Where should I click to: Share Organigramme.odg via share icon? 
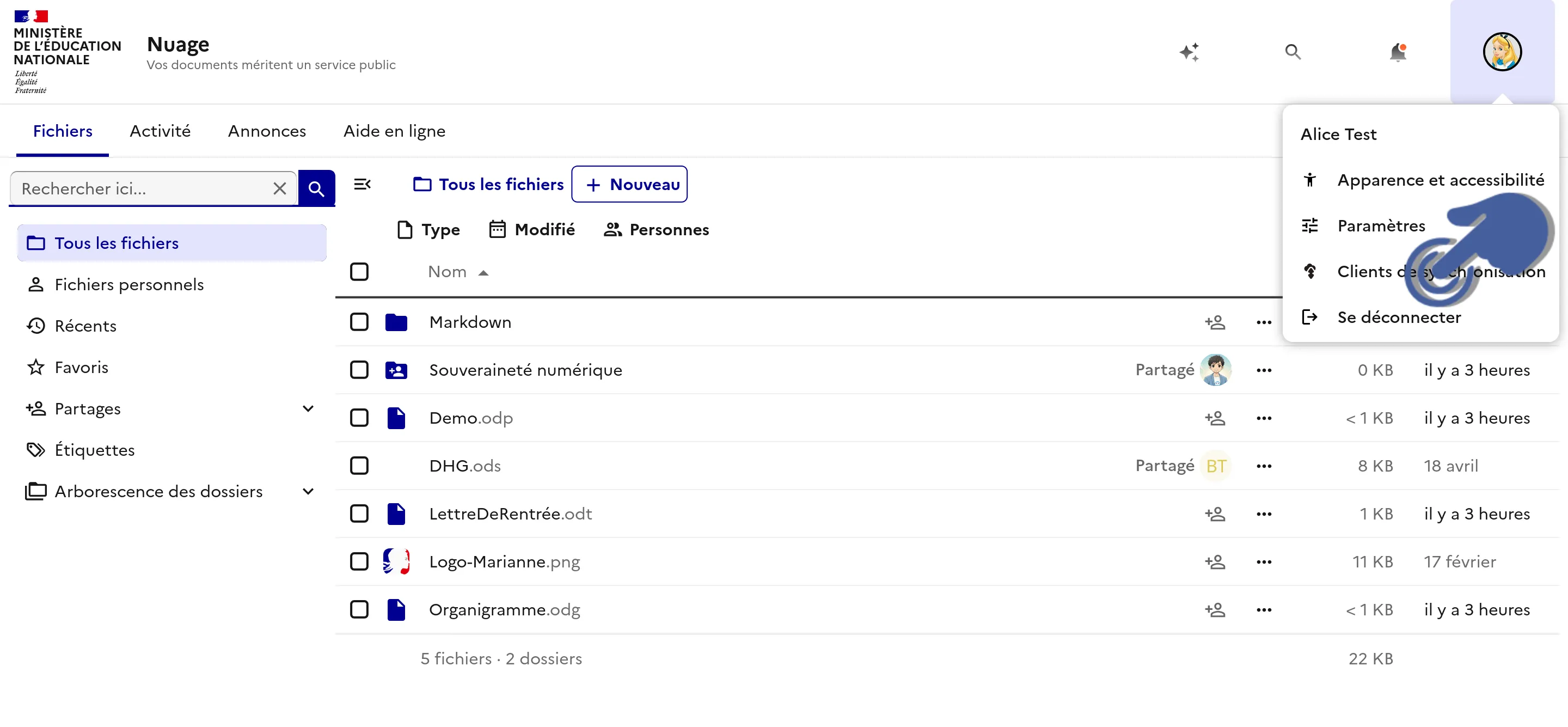[1215, 609]
